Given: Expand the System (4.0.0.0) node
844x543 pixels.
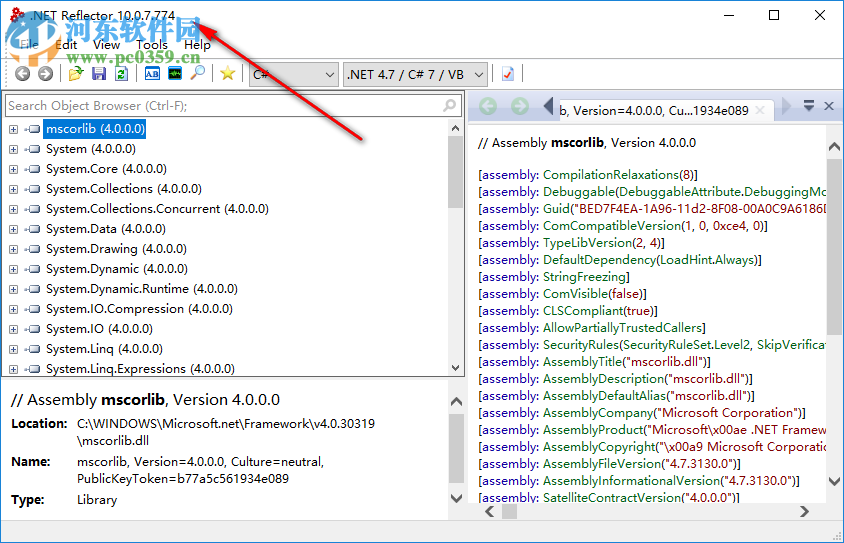Looking at the screenshot, I should pos(13,149).
